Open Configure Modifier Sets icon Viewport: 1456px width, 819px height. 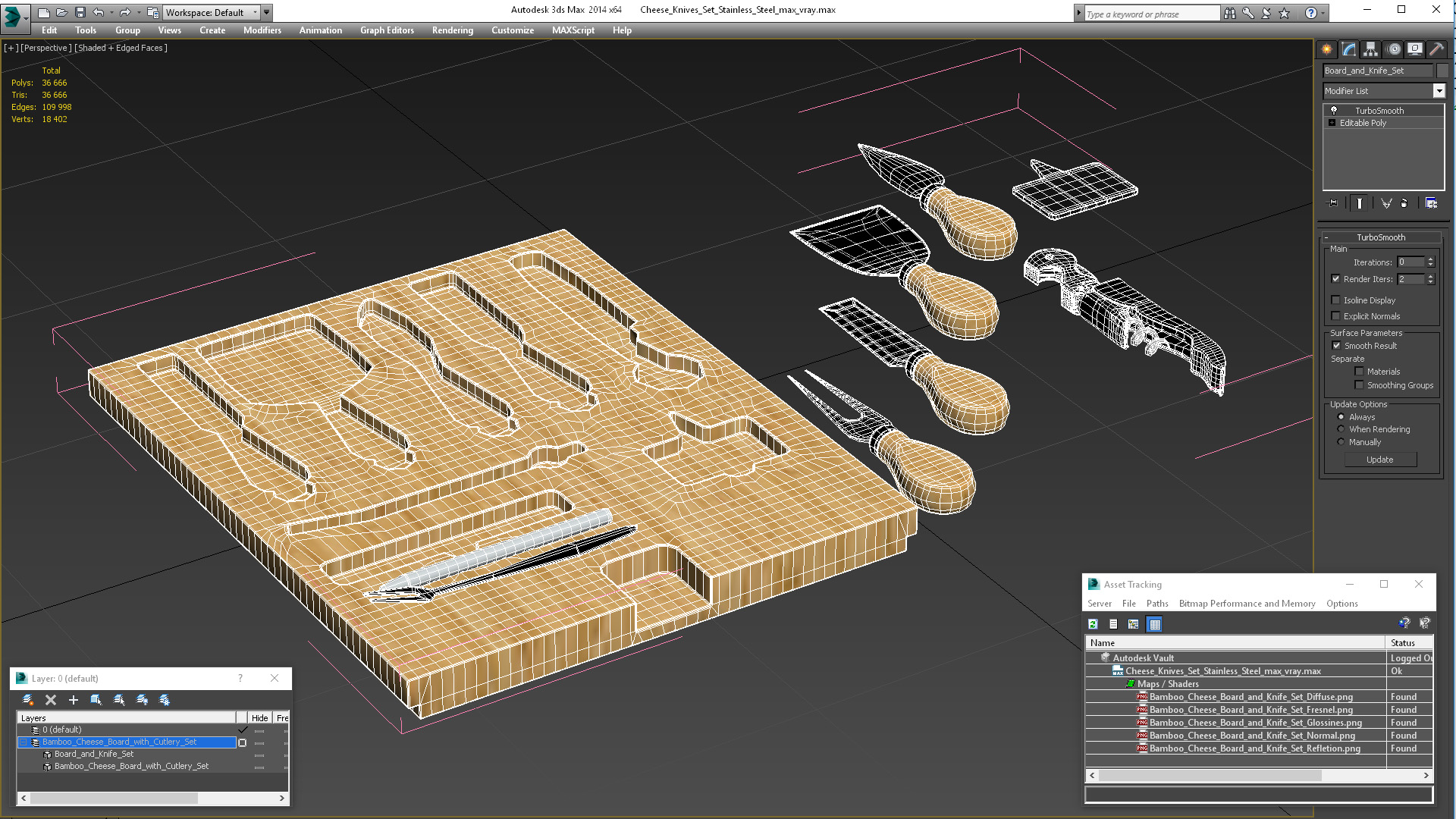pos(1431,203)
